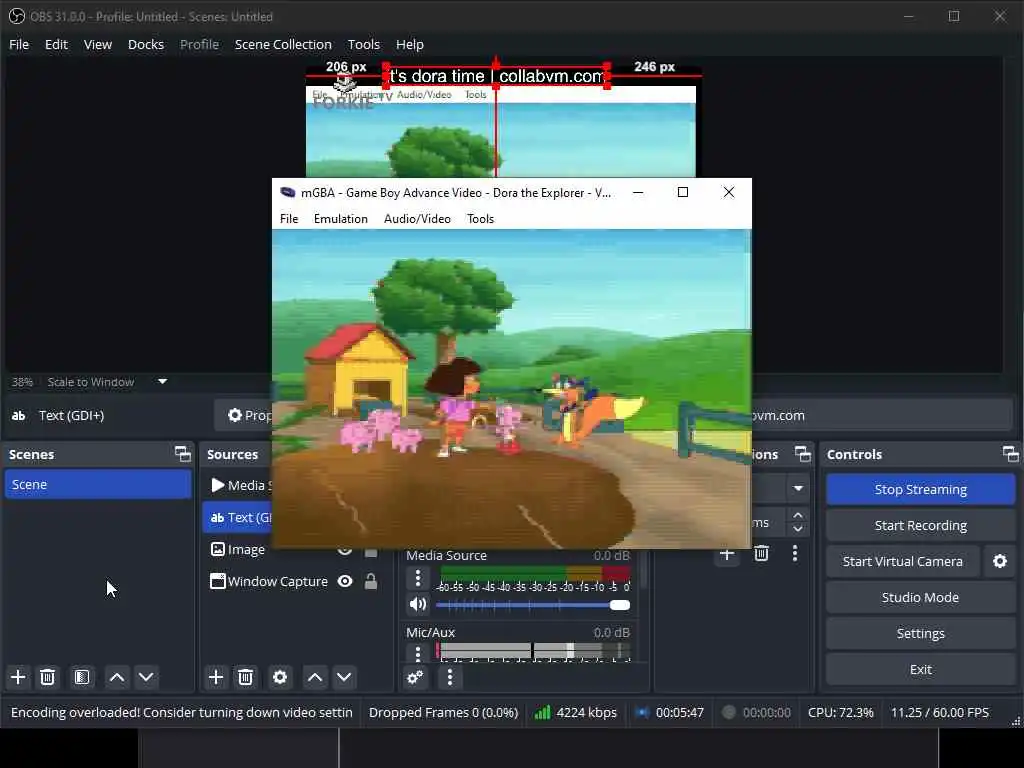
Task: Select the Media Source row in Sources
Action: tap(238, 485)
